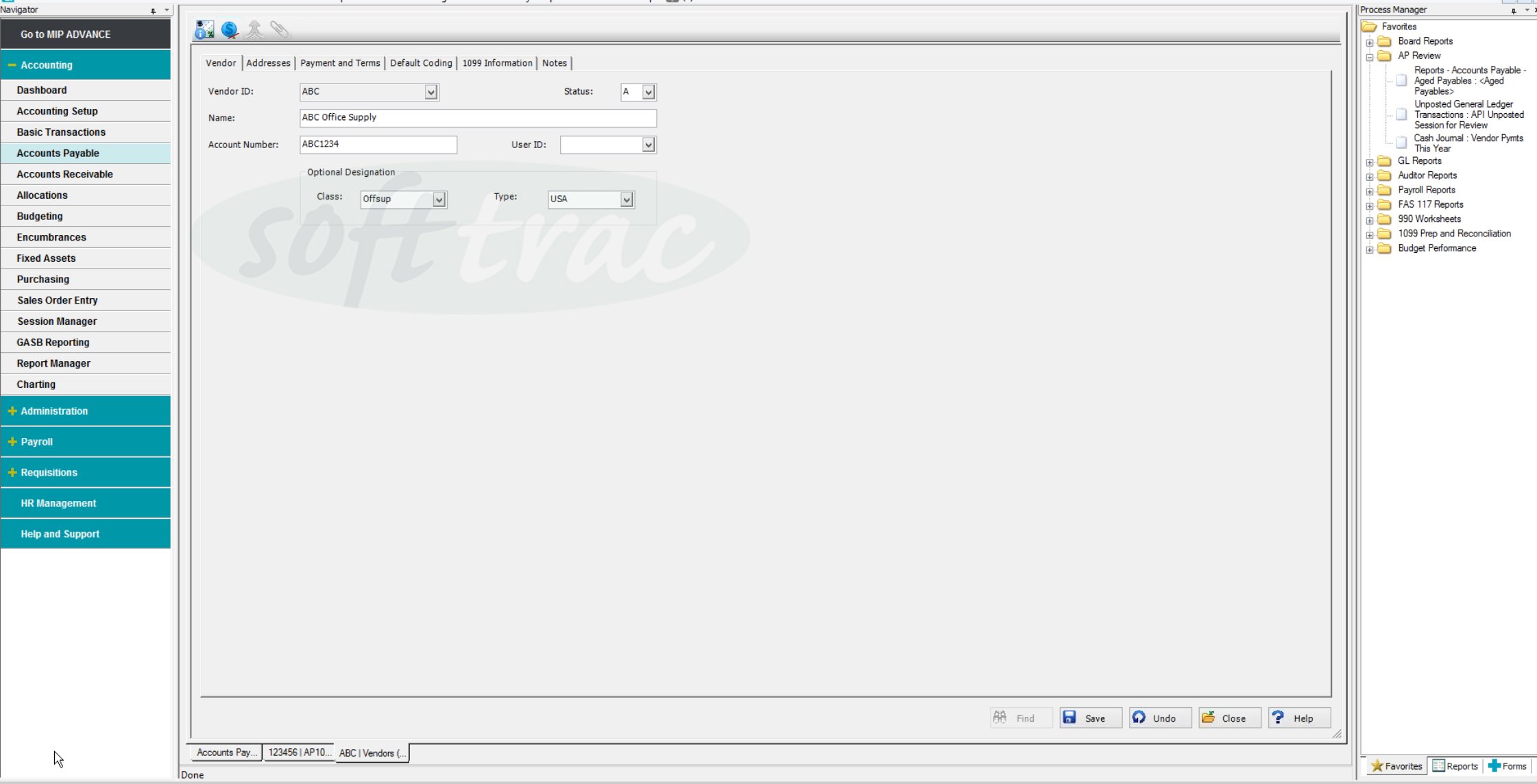Click the vendor information toolbar icon
This screenshot has height=784, width=1537.
[204, 29]
